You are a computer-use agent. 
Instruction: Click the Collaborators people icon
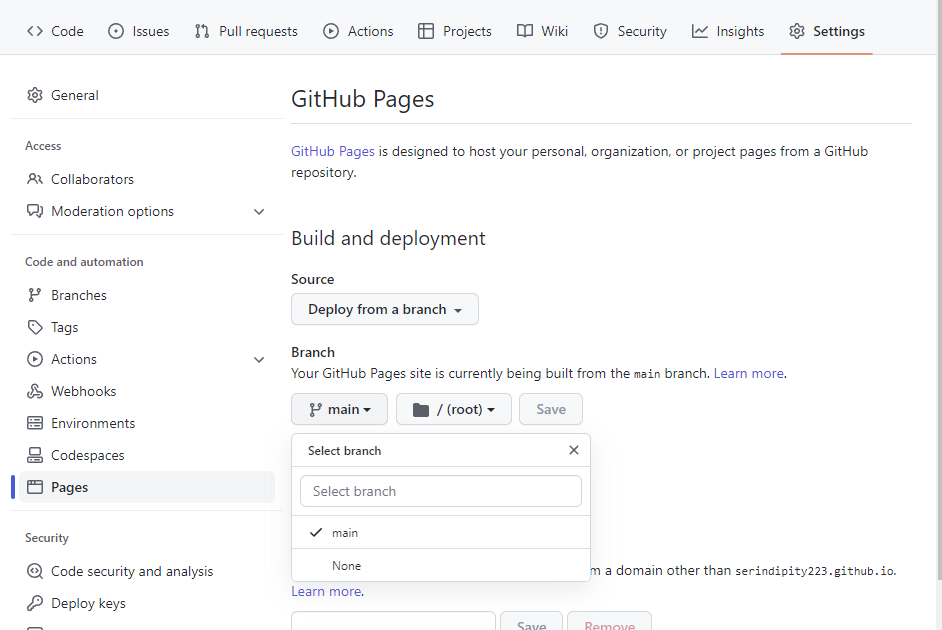coord(35,179)
